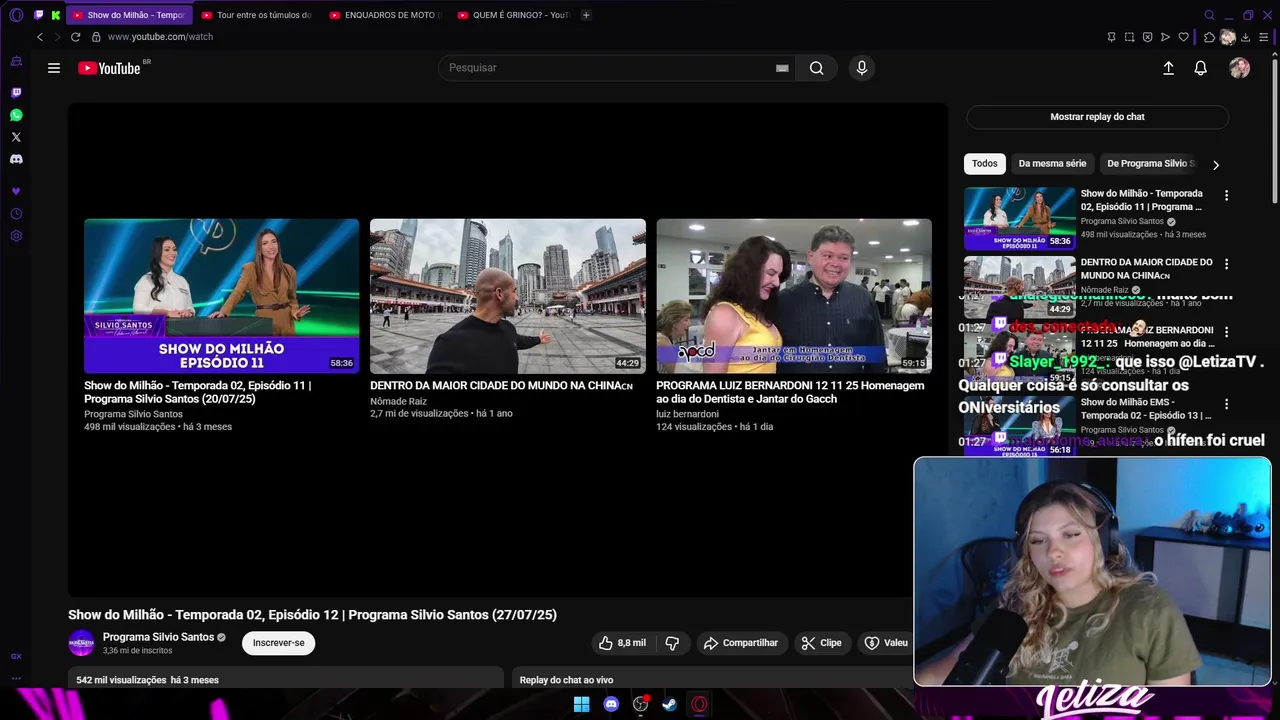Image resolution: width=1280 pixels, height=720 pixels.
Task: Open Twitch in the Opera sidebar
Action: click(16, 93)
